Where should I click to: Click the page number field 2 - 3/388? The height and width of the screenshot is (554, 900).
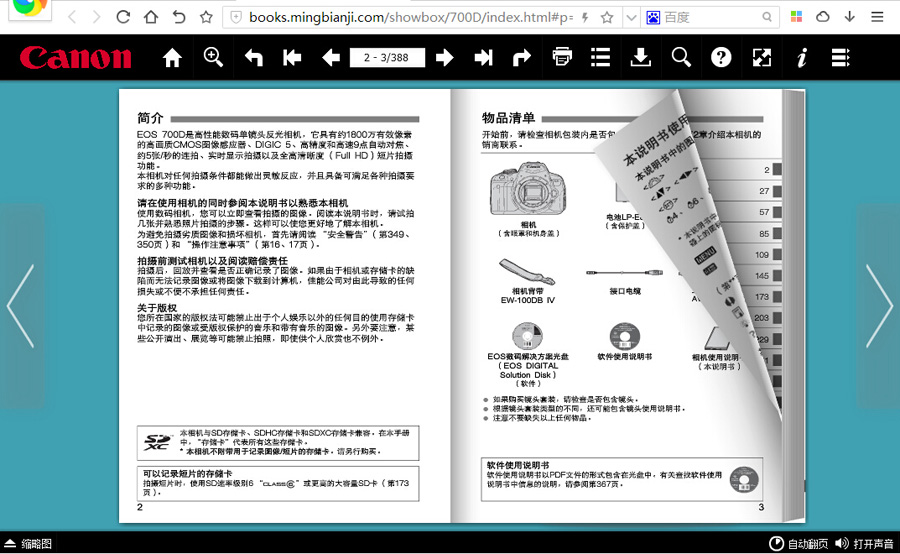(x=387, y=57)
